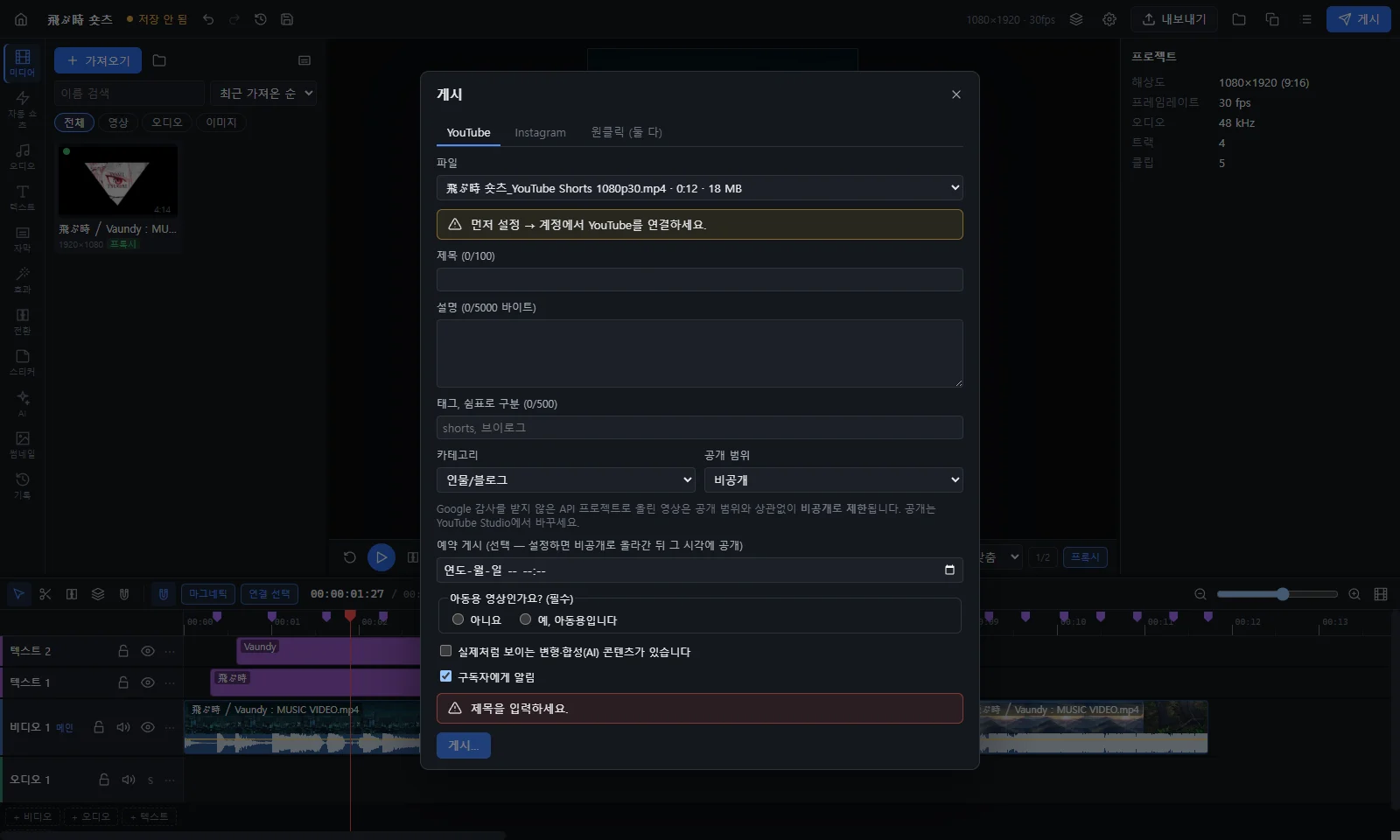Click the undo arrow in top bar
The height and width of the screenshot is (840, 1400).
[208, 19]
